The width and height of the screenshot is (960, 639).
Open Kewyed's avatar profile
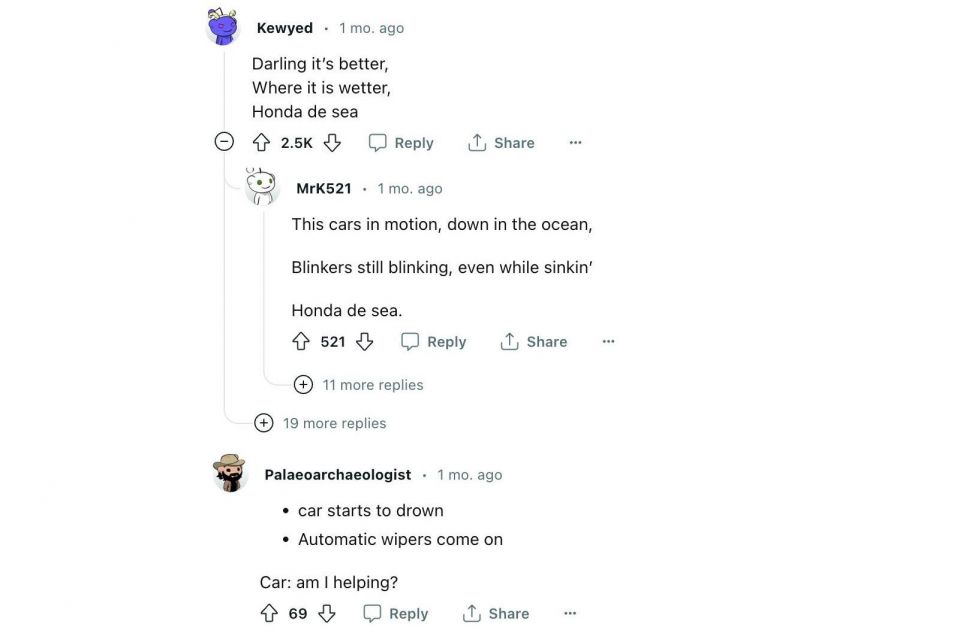223,27
